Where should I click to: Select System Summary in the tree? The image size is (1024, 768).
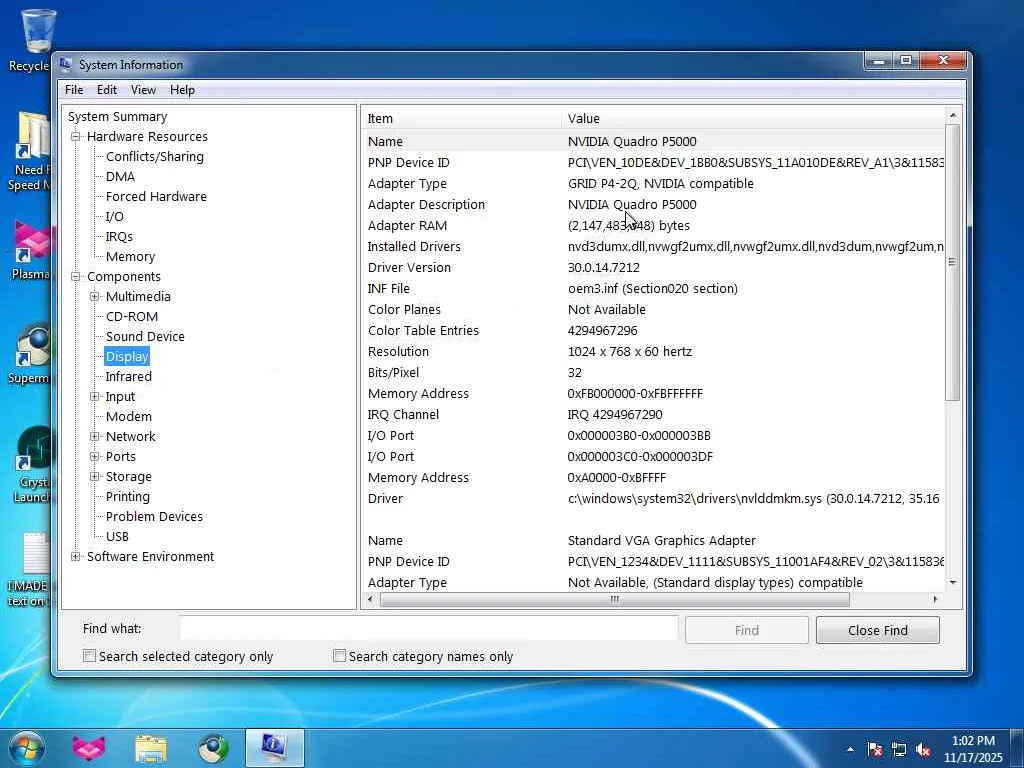tap(118, 116)
